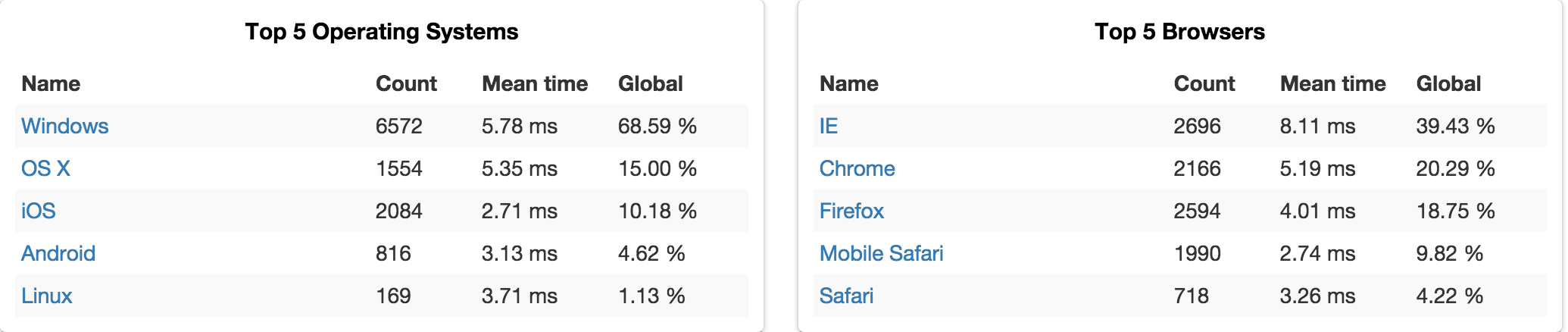Open the Mobile Safari link

[881, 253]
